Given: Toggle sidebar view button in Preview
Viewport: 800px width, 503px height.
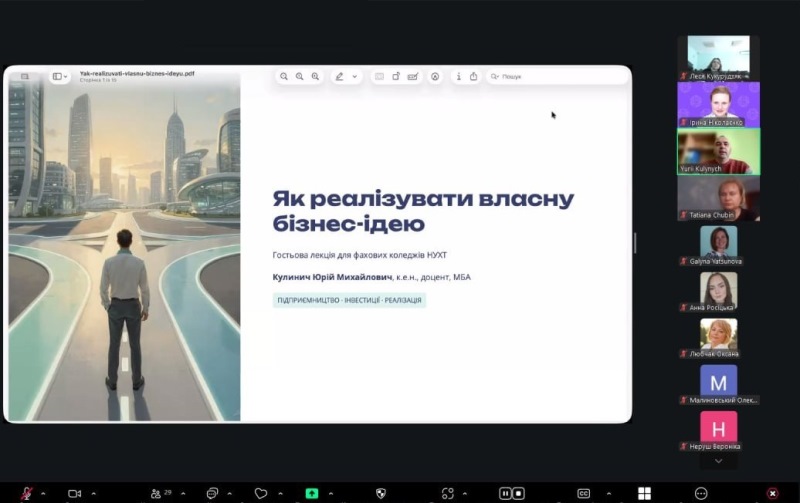Looking at the screenshot, I should [57, 77].
